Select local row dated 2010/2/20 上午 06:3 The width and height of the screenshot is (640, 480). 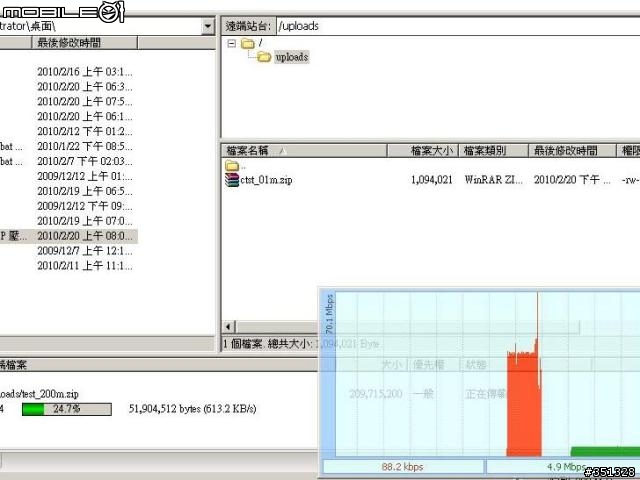[x=85, y=87]
